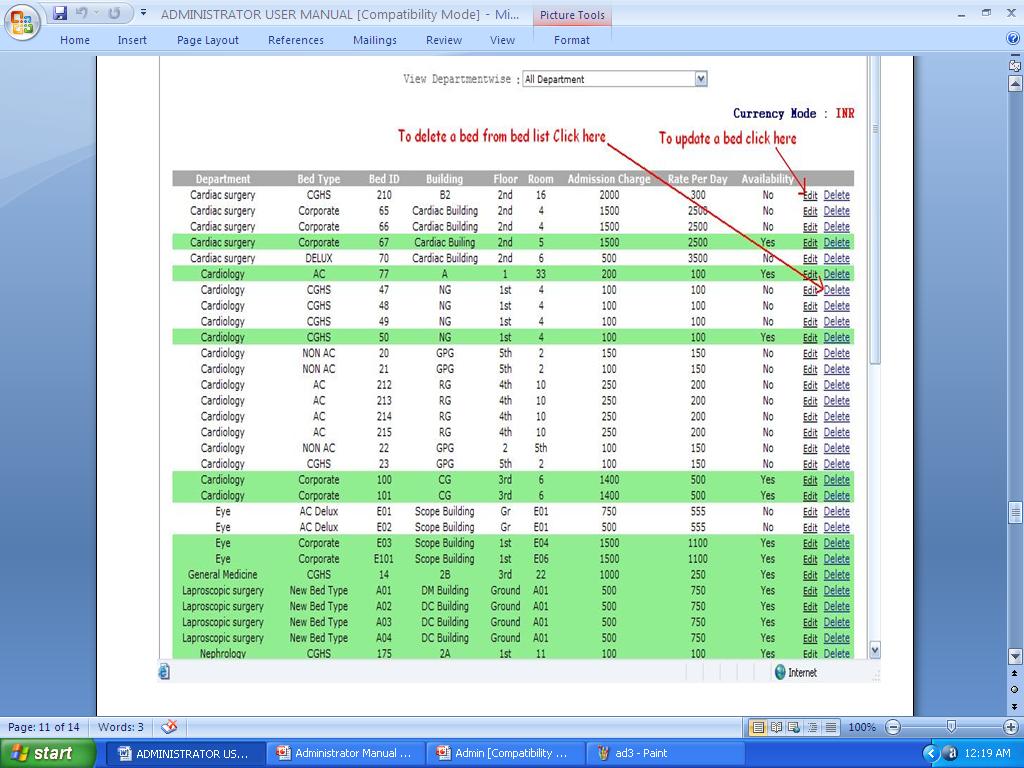Click the 'General Medicine' department cell
This screenshot has width=1024, height=768.
click(222, 575)
